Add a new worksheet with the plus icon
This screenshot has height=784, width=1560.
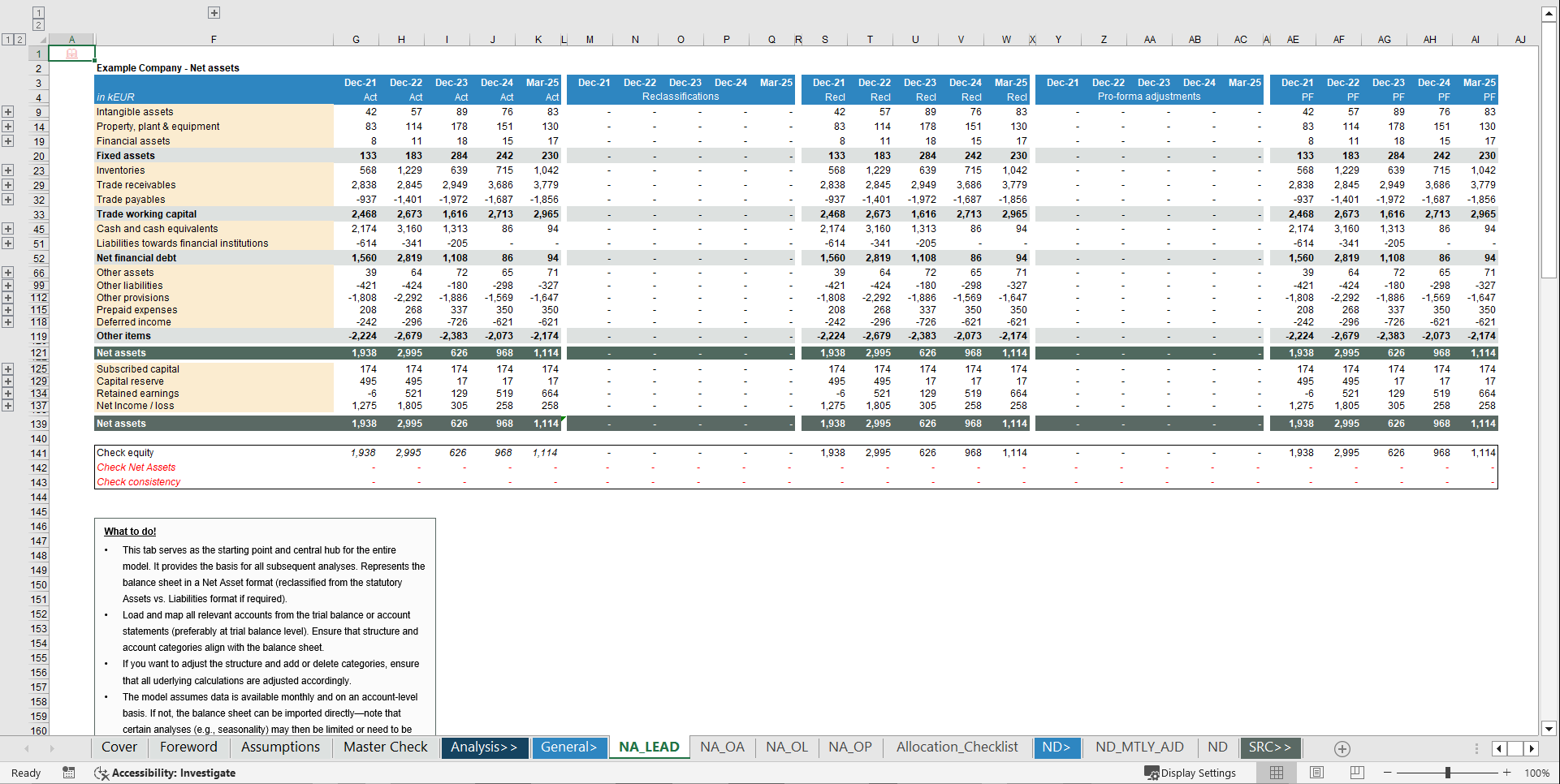(x=1342, y=748)
